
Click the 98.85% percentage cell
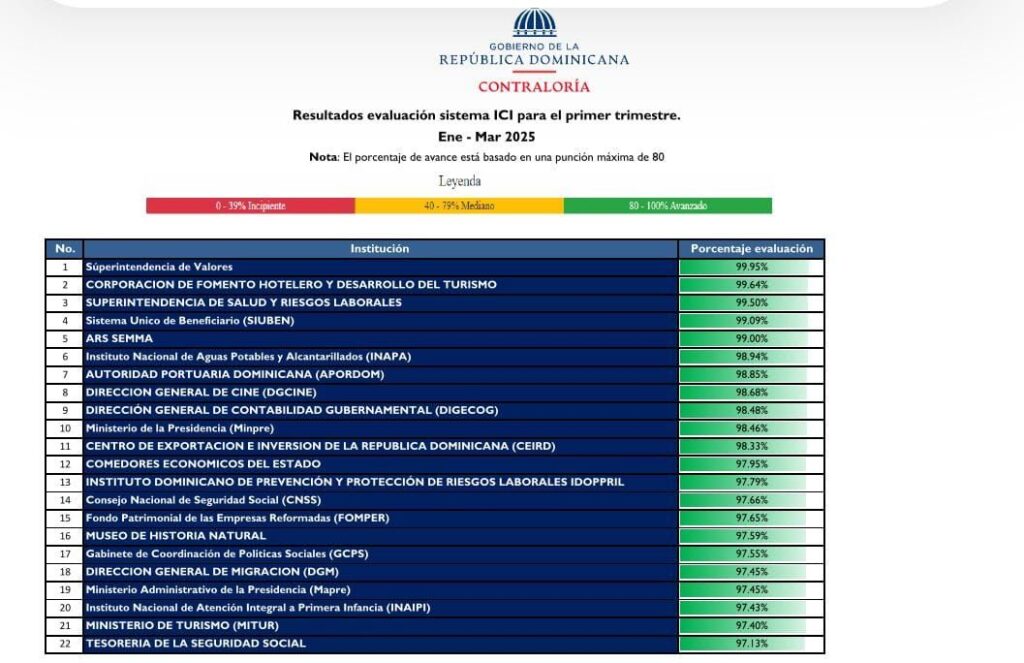pyautogui.click(x=752, y=374)
